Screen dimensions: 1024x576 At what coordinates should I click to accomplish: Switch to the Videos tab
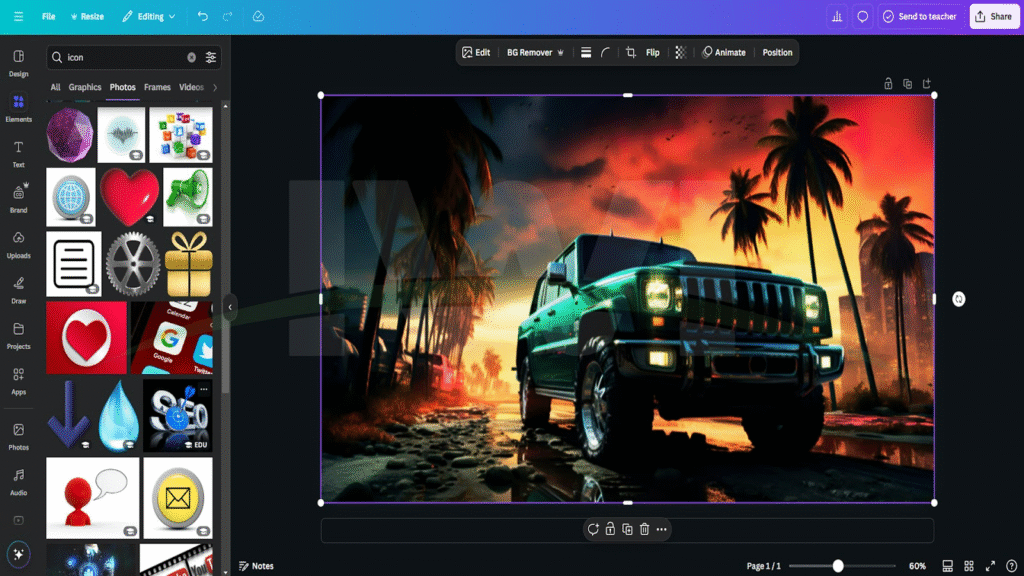click(x=191, y=87)
